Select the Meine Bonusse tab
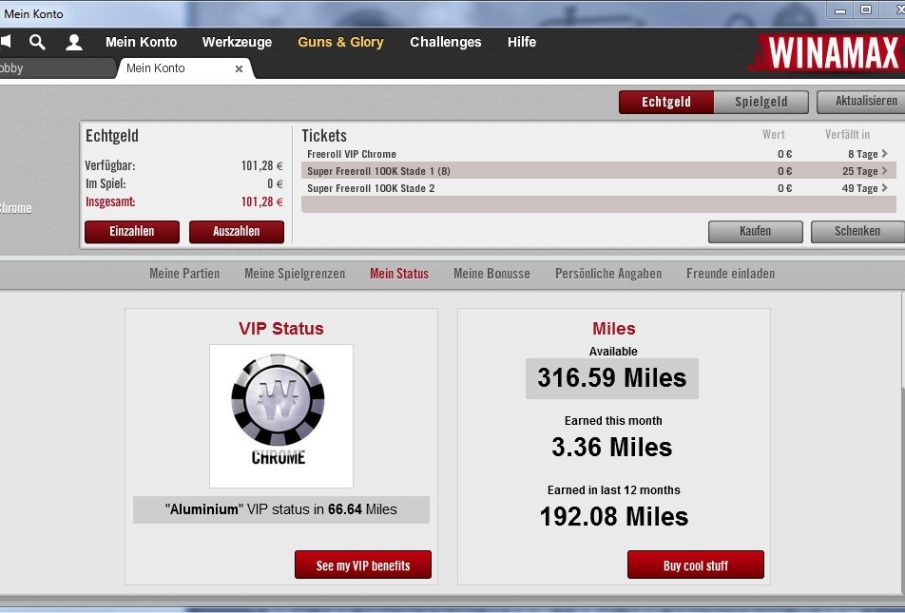Viewport: 905px width, 613px height. coord(491,273)
